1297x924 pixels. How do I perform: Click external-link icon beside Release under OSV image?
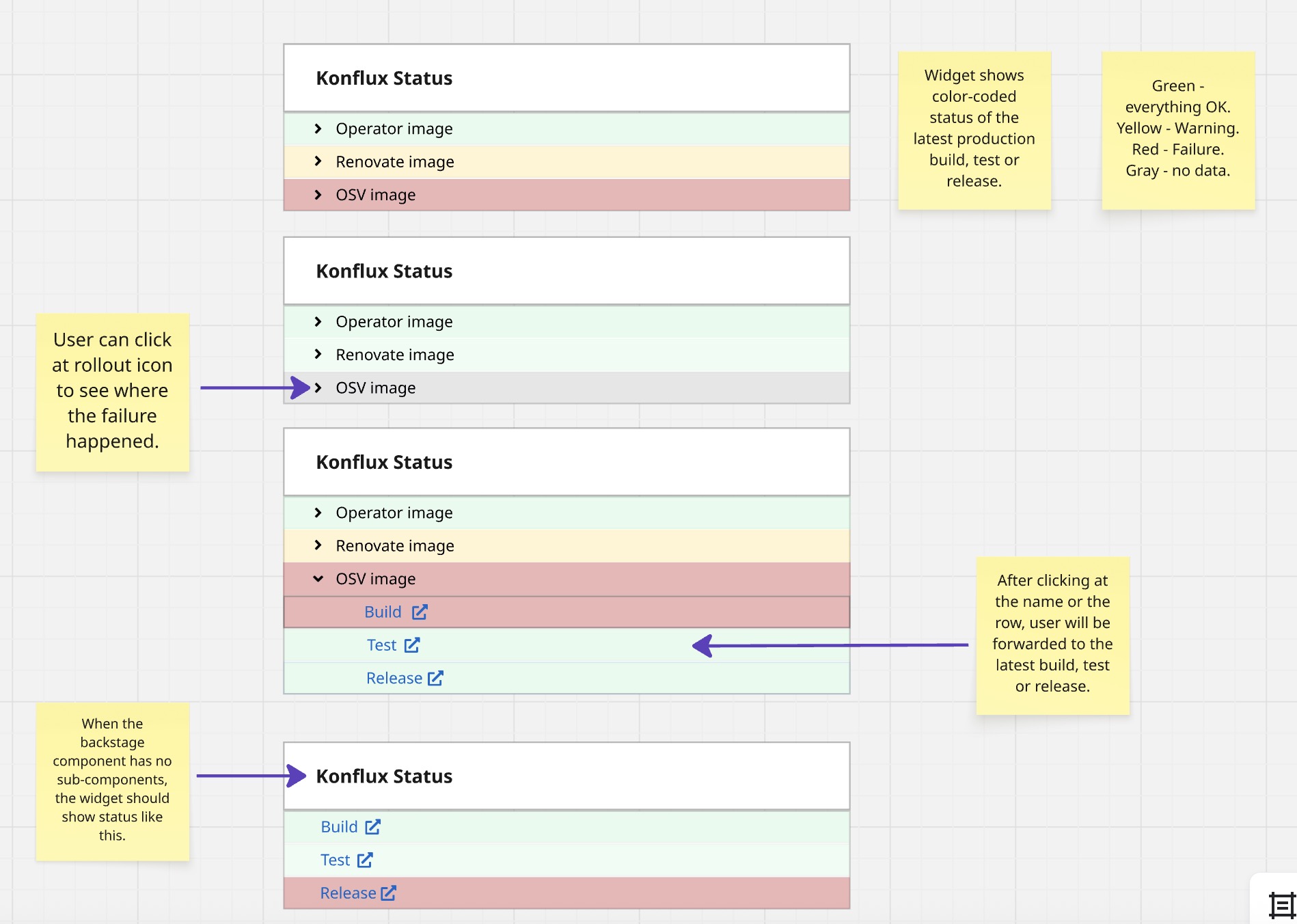pyautogui.click(x=435, y=678)
